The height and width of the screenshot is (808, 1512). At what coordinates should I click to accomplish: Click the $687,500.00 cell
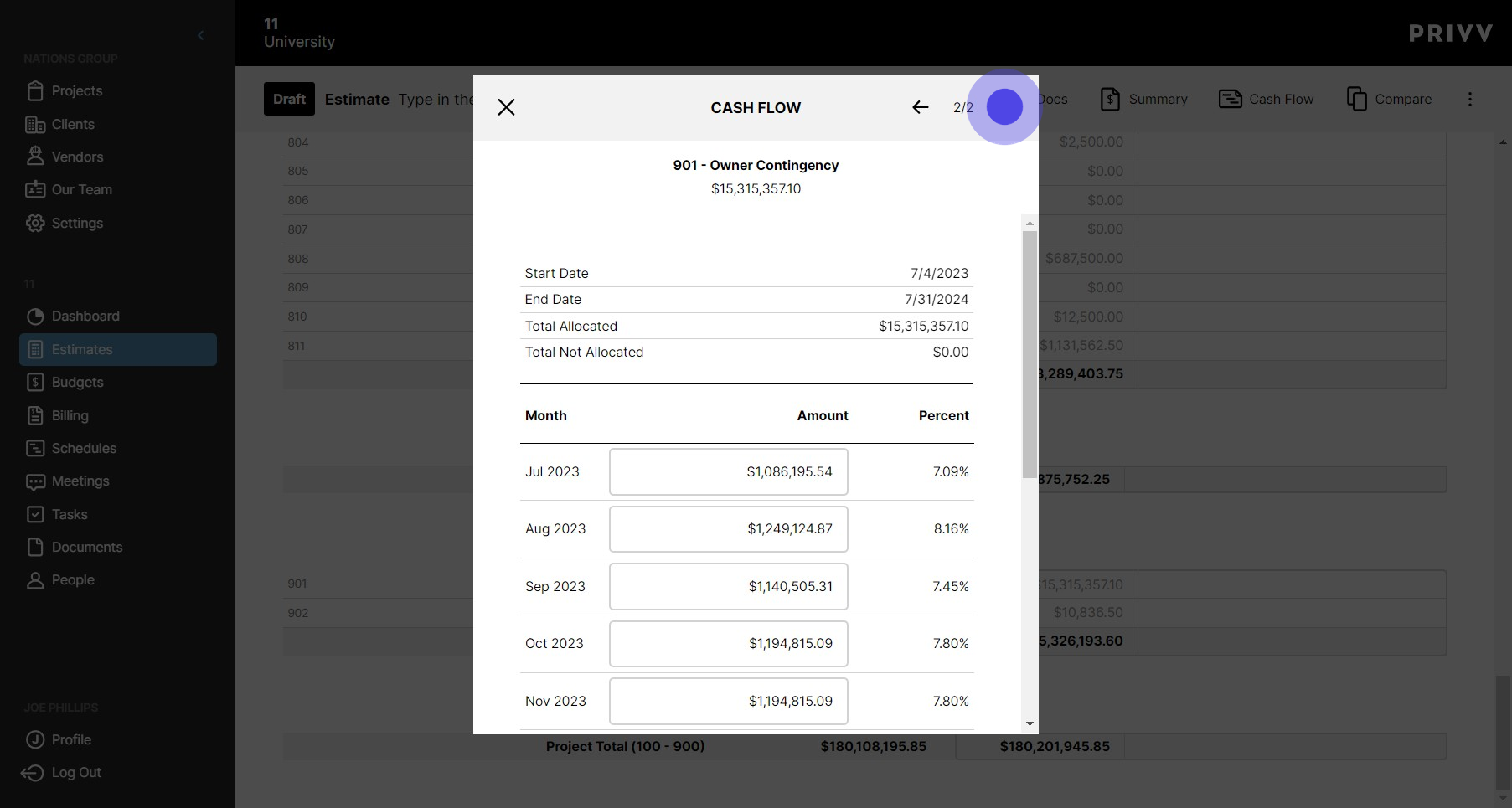[x=1084, y=258]
